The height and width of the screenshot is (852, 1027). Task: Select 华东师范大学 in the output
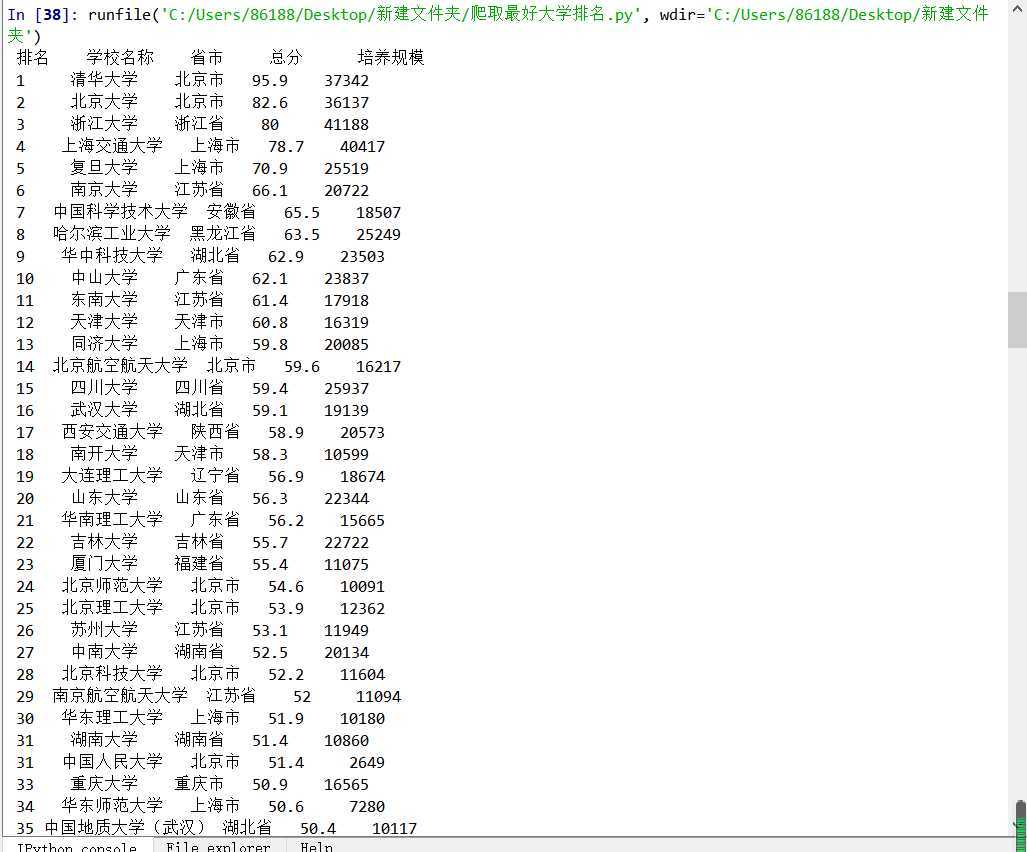[112, 806]
